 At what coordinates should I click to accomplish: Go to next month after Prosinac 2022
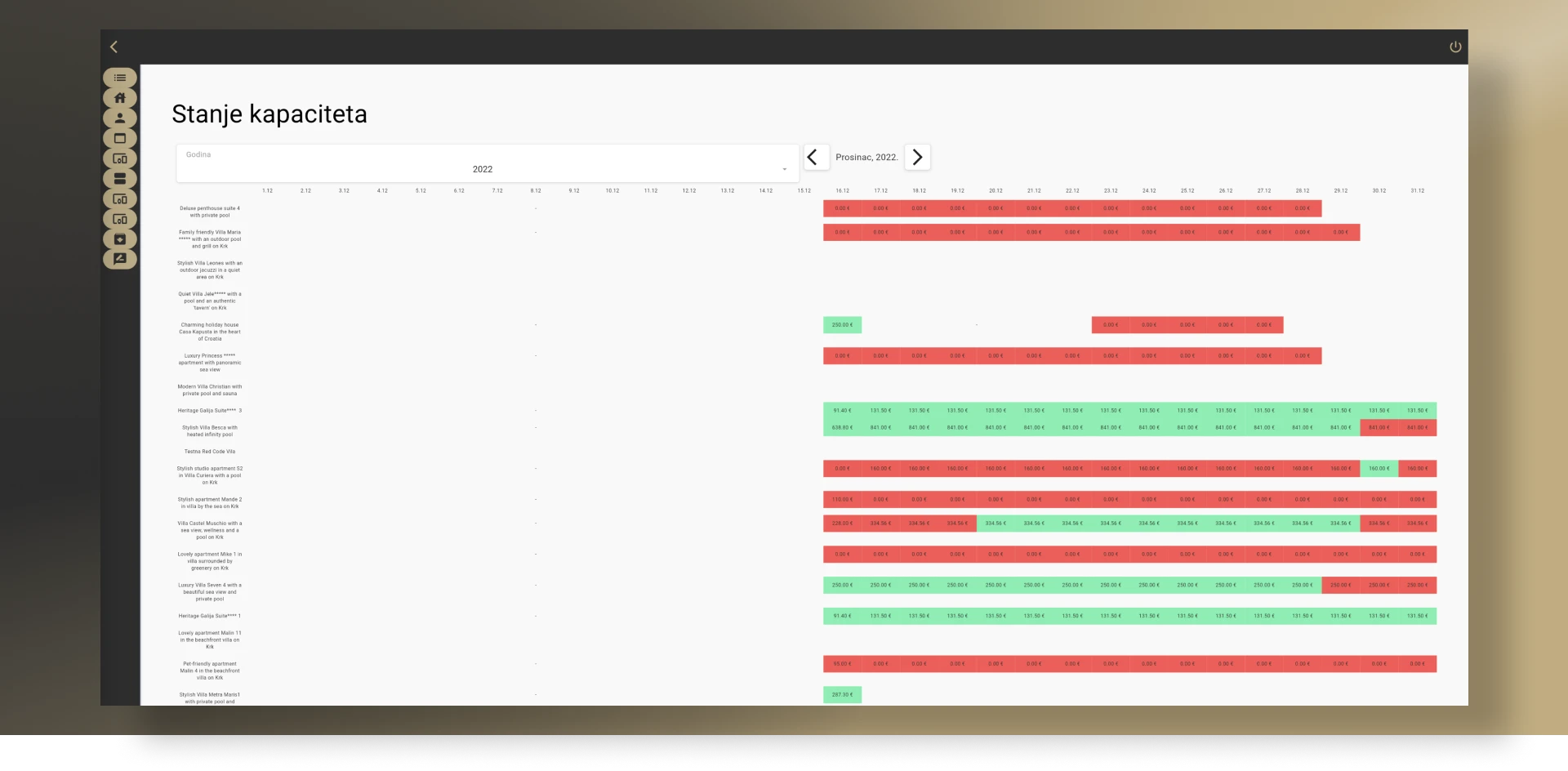coord(917,157)
